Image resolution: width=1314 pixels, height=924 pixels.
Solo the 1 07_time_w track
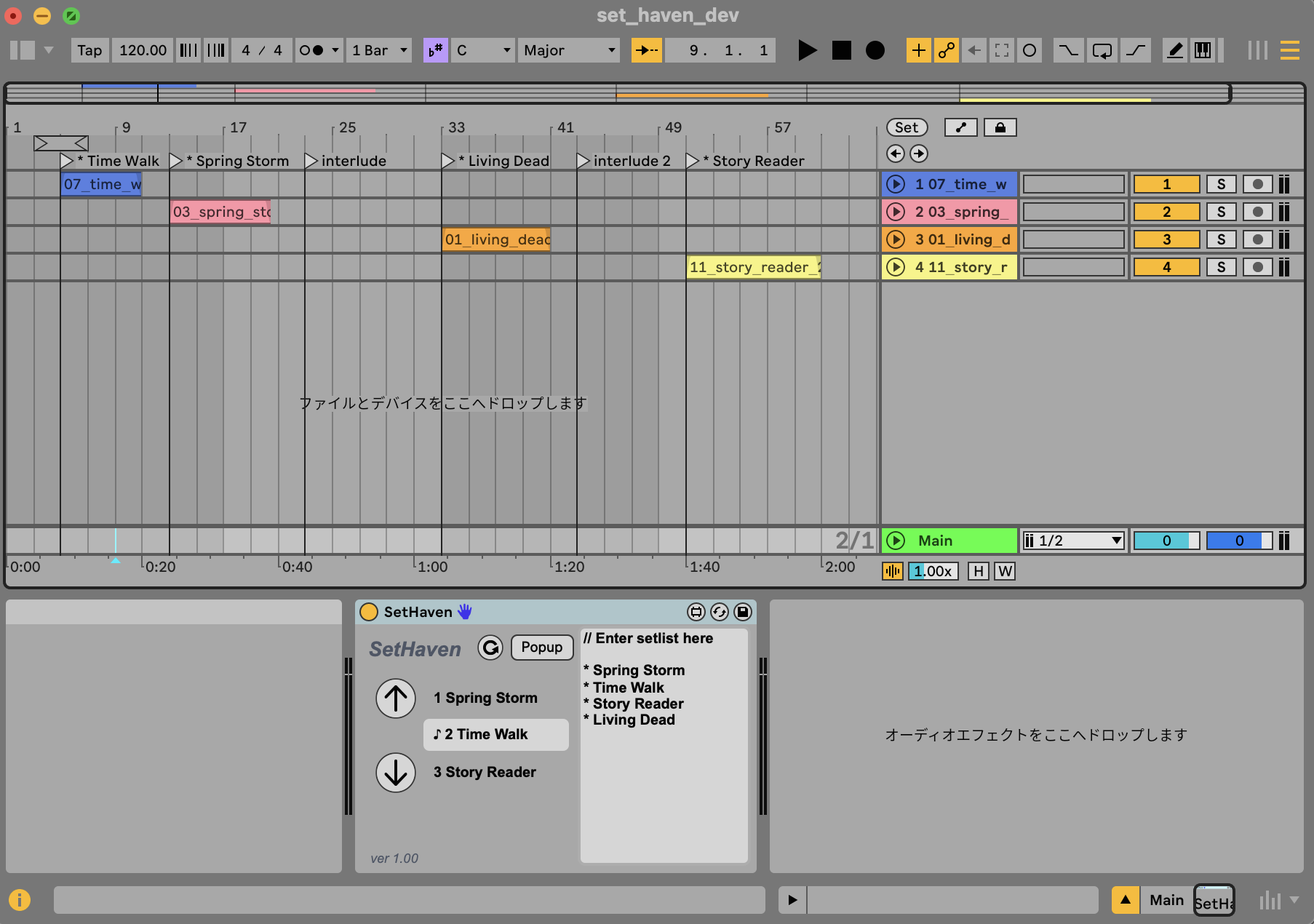click(1221, 184)
